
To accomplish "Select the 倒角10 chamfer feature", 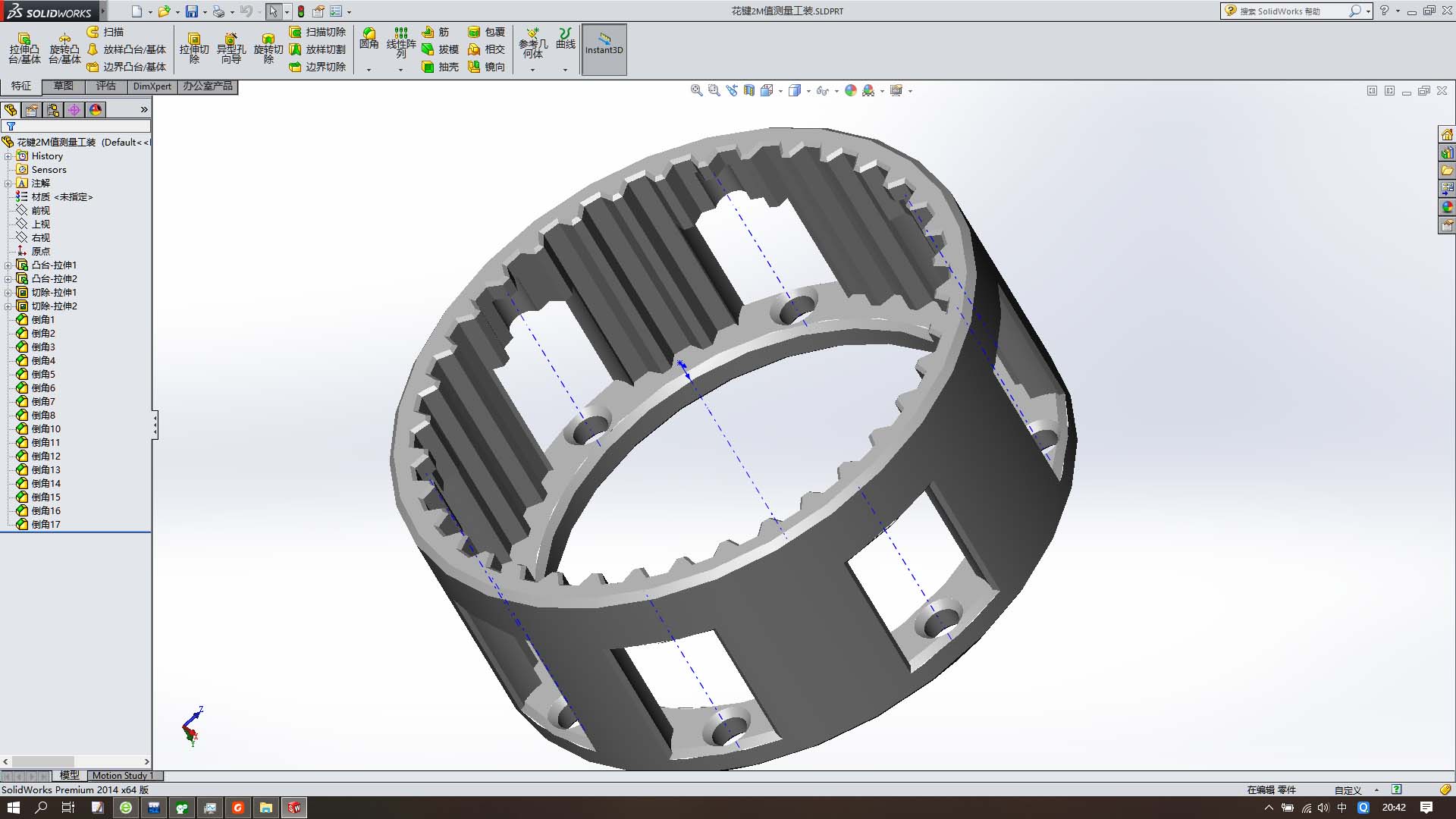I will pos(39,429).
